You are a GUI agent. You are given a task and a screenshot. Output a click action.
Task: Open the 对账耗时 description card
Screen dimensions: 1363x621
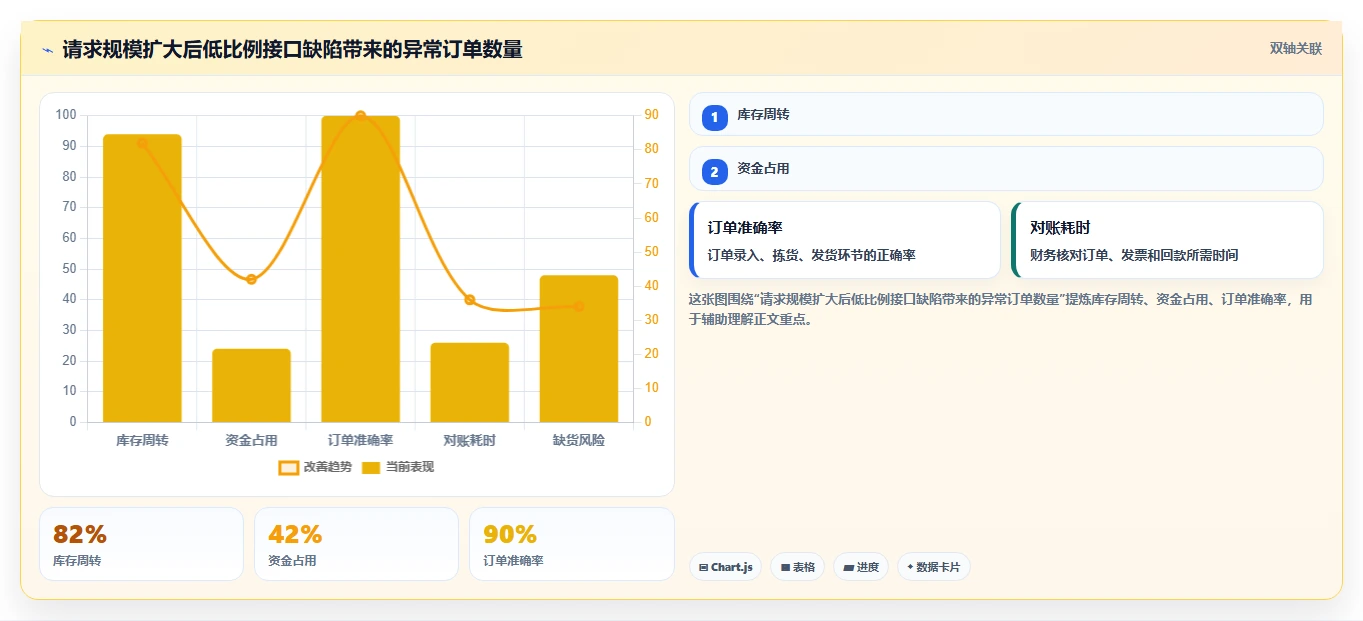(x=1167, y=240)
